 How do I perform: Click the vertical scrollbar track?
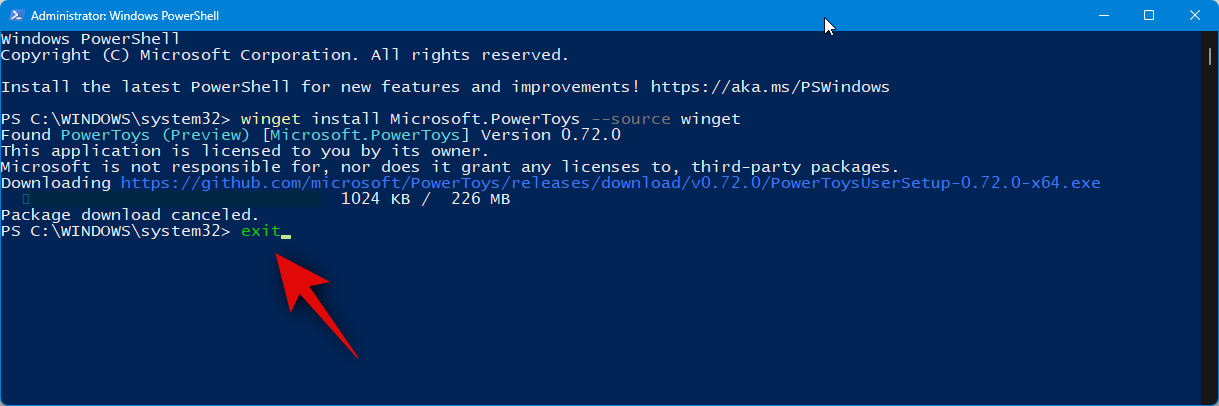point(1209,220)
